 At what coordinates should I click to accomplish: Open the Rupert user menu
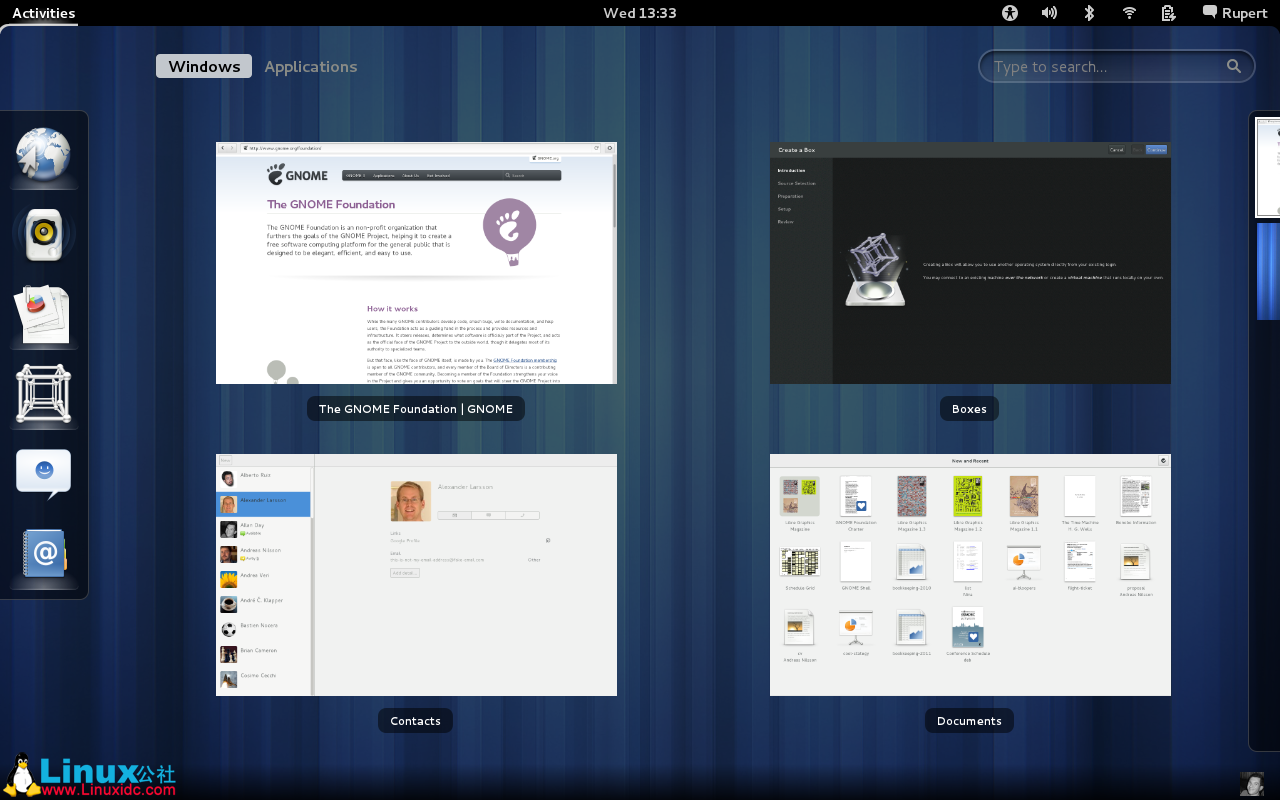1235,13
